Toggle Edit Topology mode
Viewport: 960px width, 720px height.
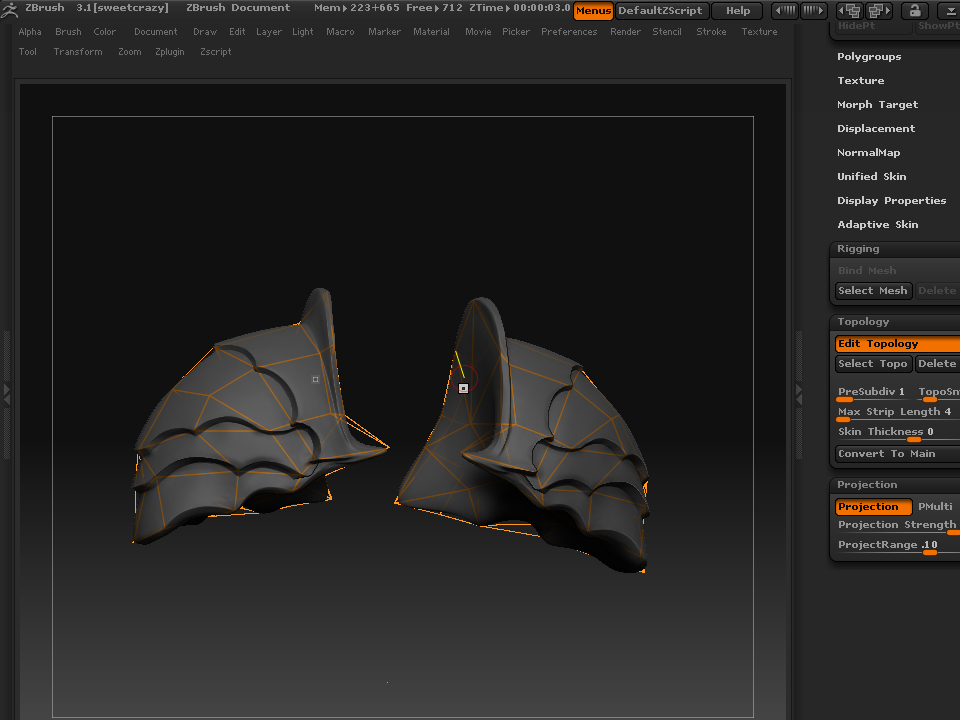898,343
